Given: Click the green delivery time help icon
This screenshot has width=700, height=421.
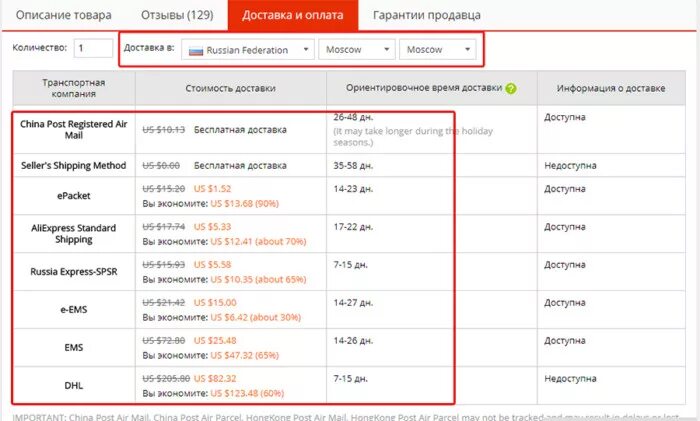Looking at the screenshot, I should (x=511, y=88).
